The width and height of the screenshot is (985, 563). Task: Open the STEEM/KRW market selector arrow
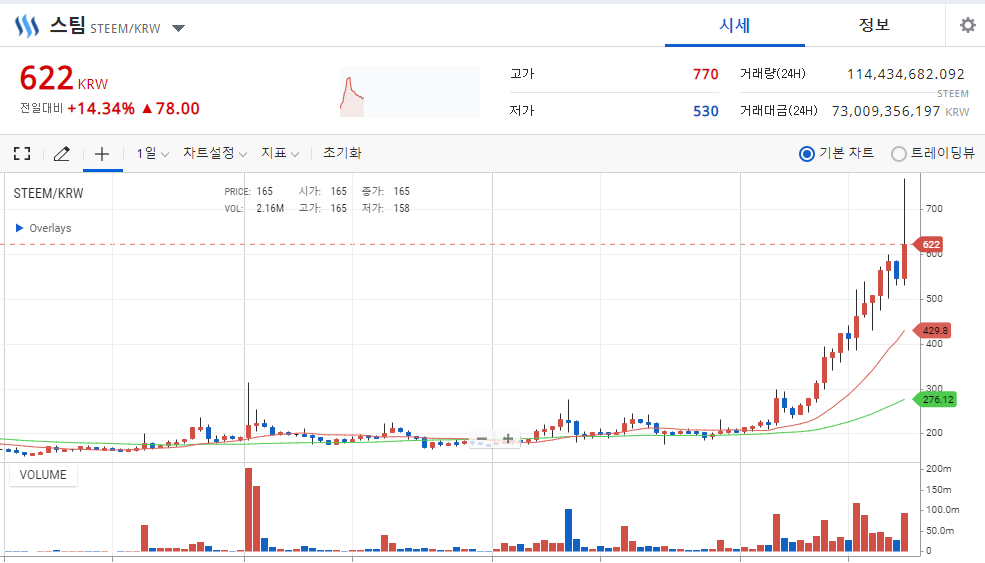tap(178, 28)
